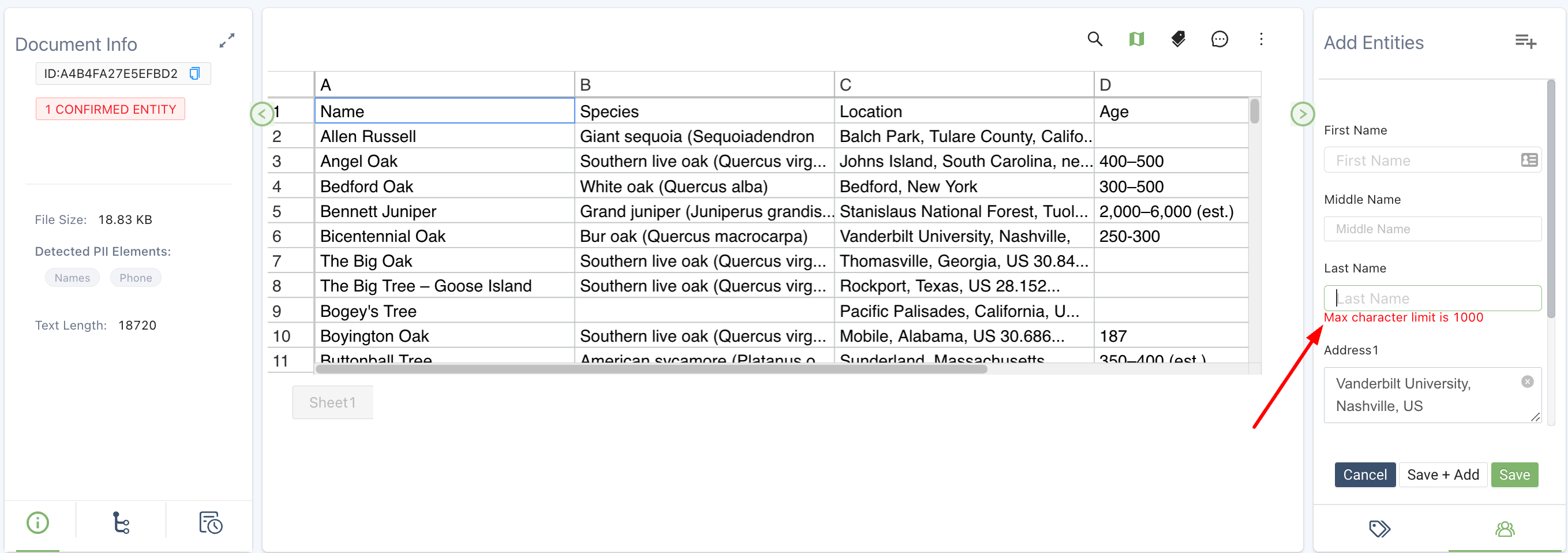Open the three-dot more options menu
Viewport: 1568px width, 553px height.
click(x=1261, y=40)
